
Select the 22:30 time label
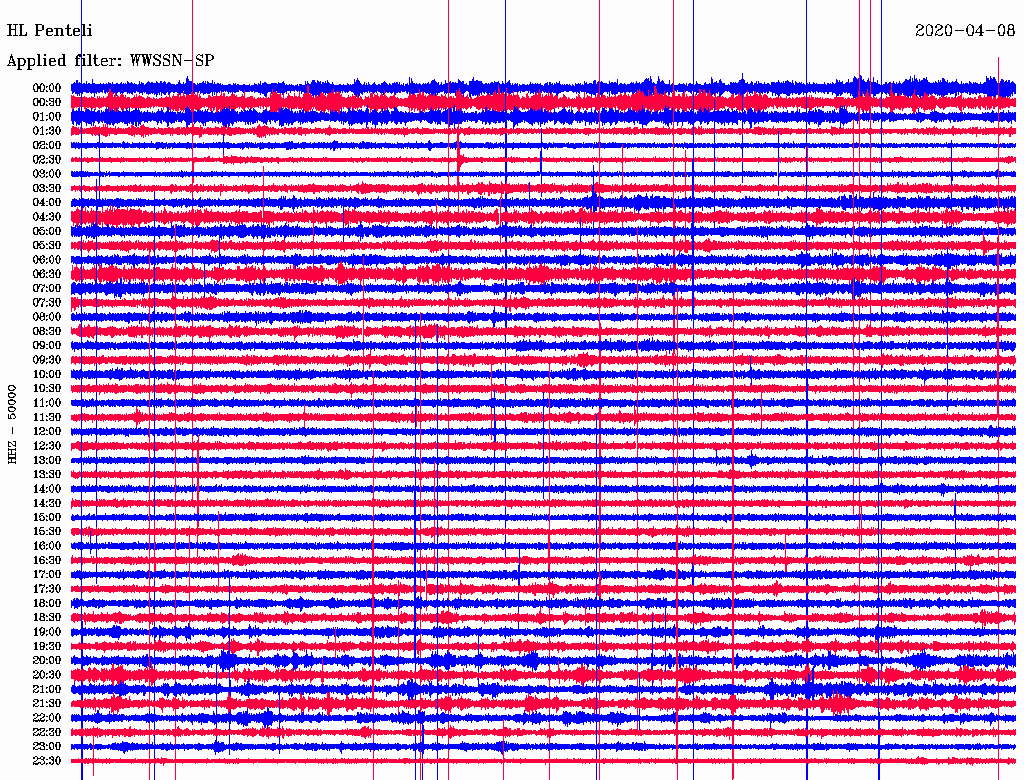(x=47, y=732)
